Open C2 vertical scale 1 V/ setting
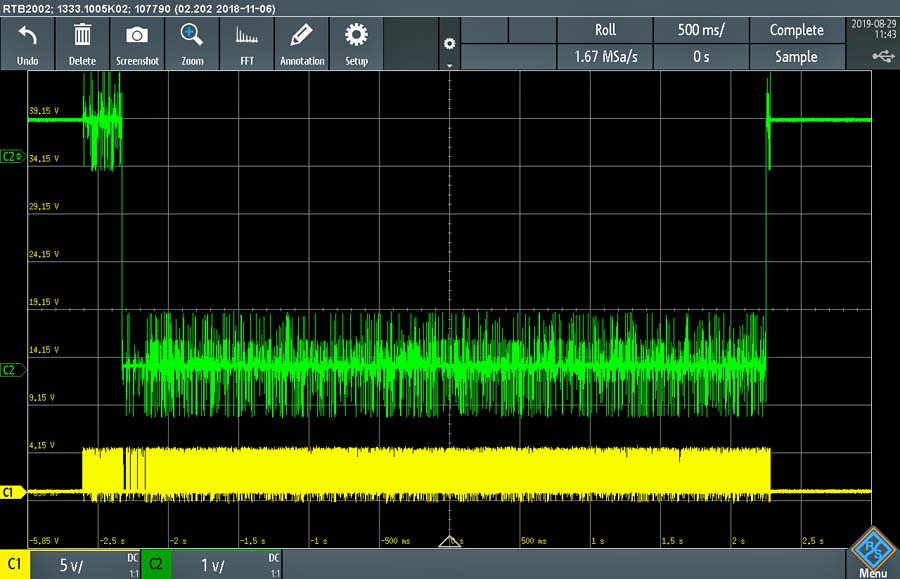Viewport: 900px width, 579px height. tap(226, 565)
